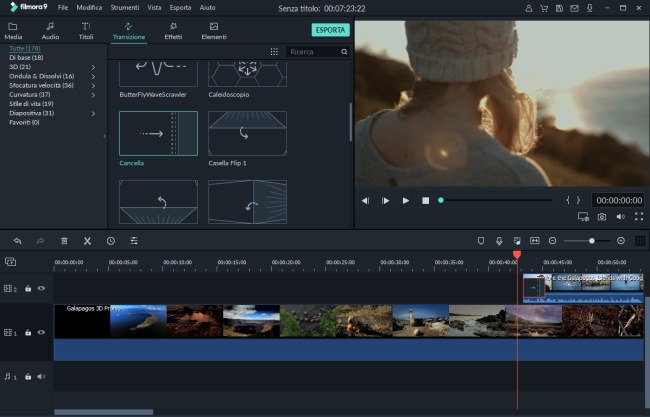Image resolution: width=650 pixels, height=417 pixels.
Task: Switch to the Effetti tab
Action: click(173, 30)
